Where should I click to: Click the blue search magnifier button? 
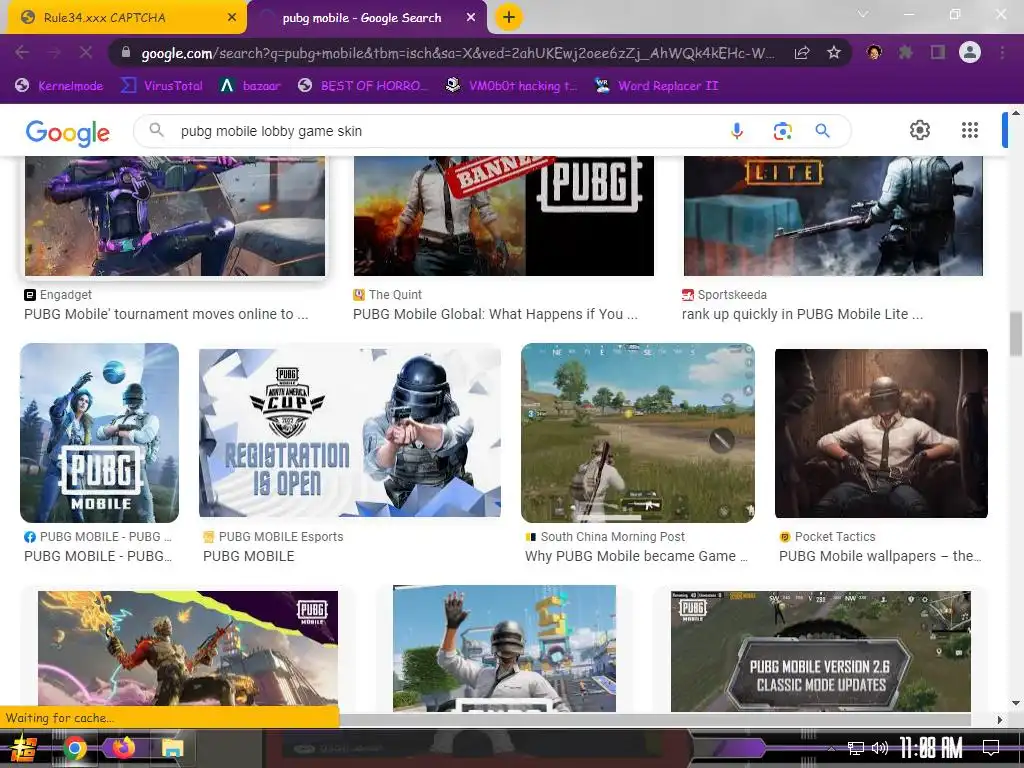click(822, 131)
